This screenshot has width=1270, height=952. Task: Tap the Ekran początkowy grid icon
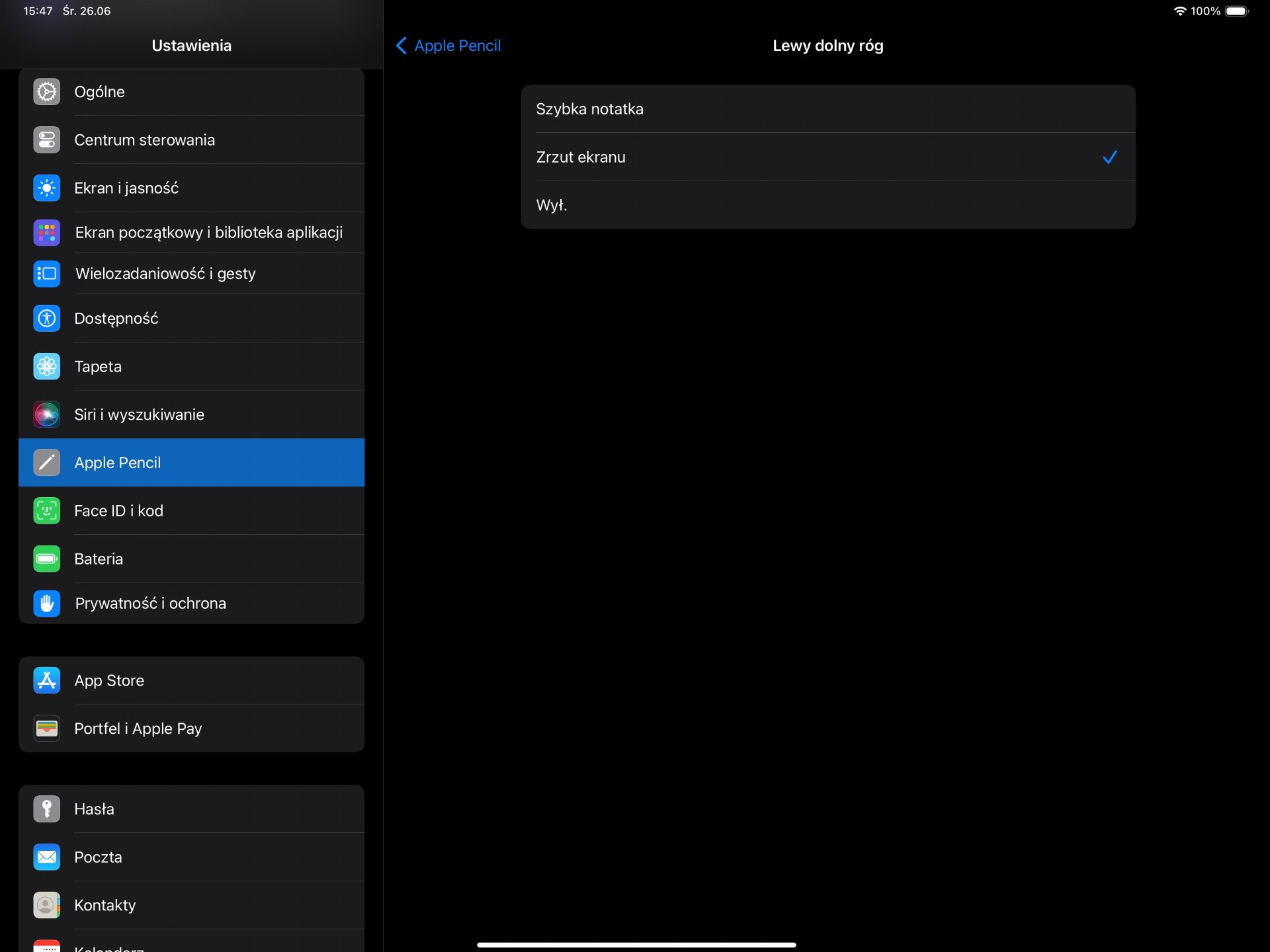coord(46,233)
